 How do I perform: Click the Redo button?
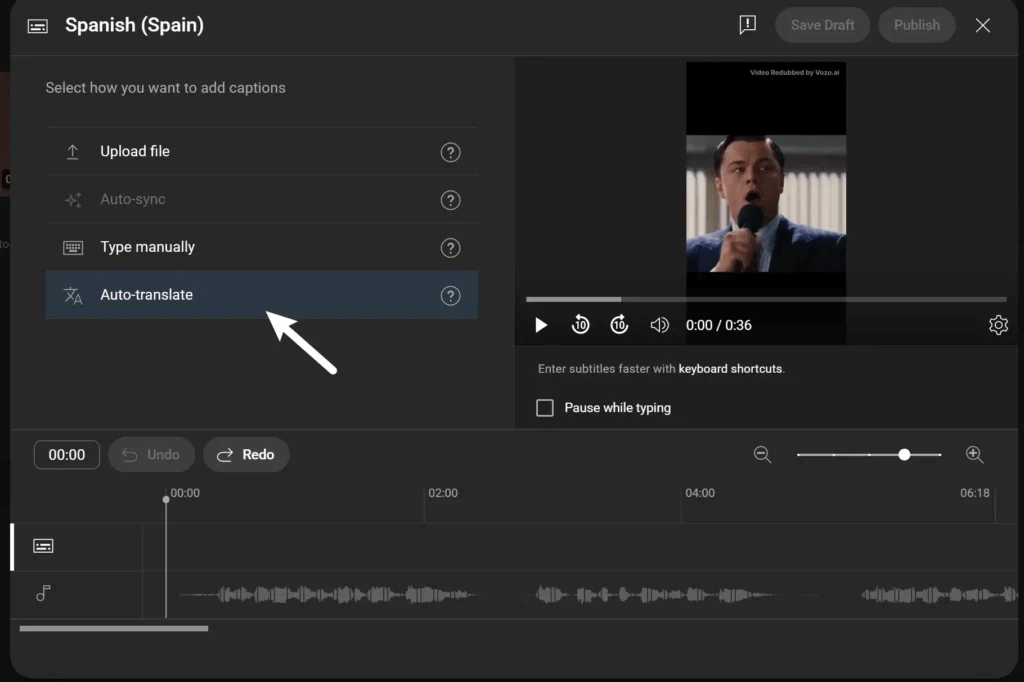pyautogui.click(x=246, y=454)
